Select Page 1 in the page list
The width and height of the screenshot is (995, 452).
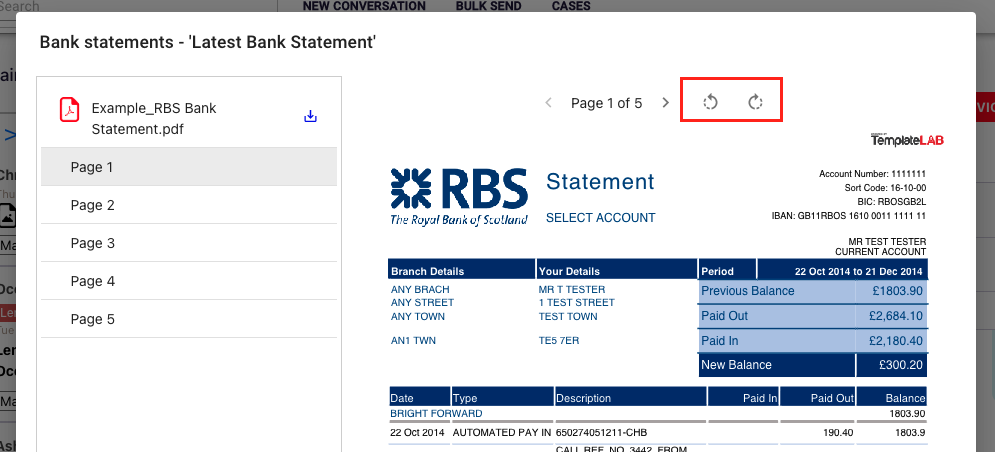[x=189, y=167]
